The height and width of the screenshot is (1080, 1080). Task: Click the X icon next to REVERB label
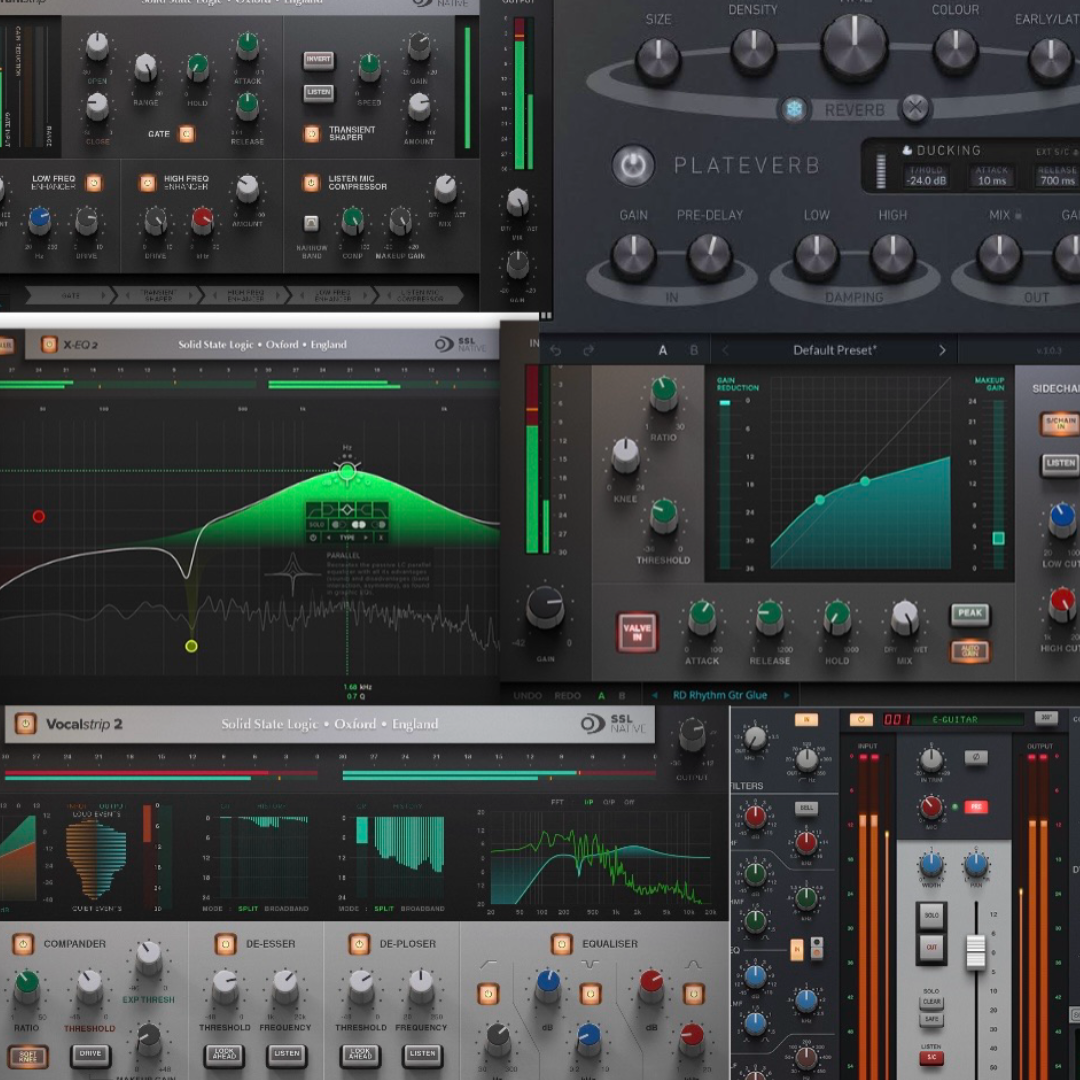tap(915, 108)
